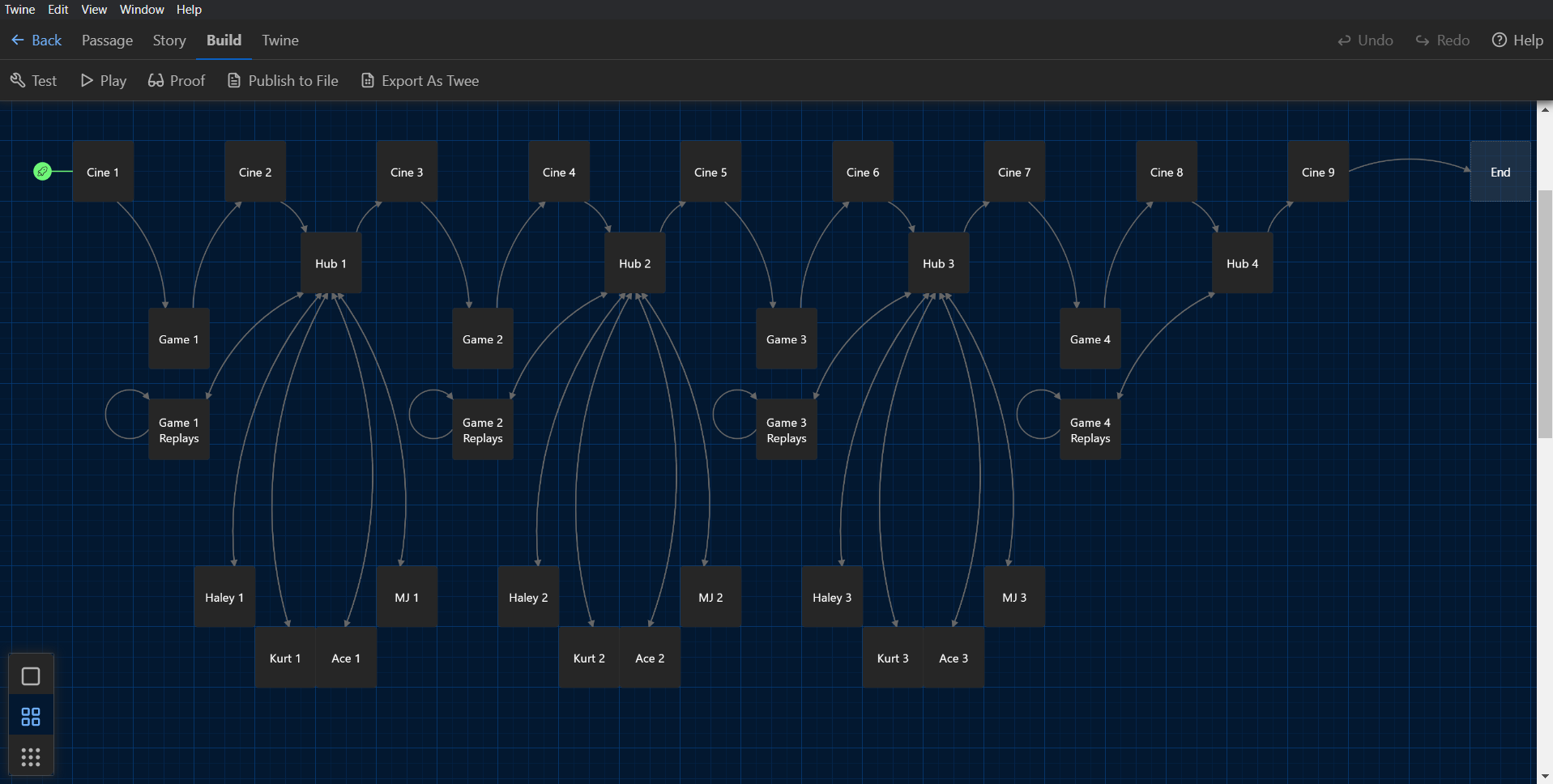1553x784 pixels.
Task: Toggle the largest zoom level square
Action: (x=30, y=675)
